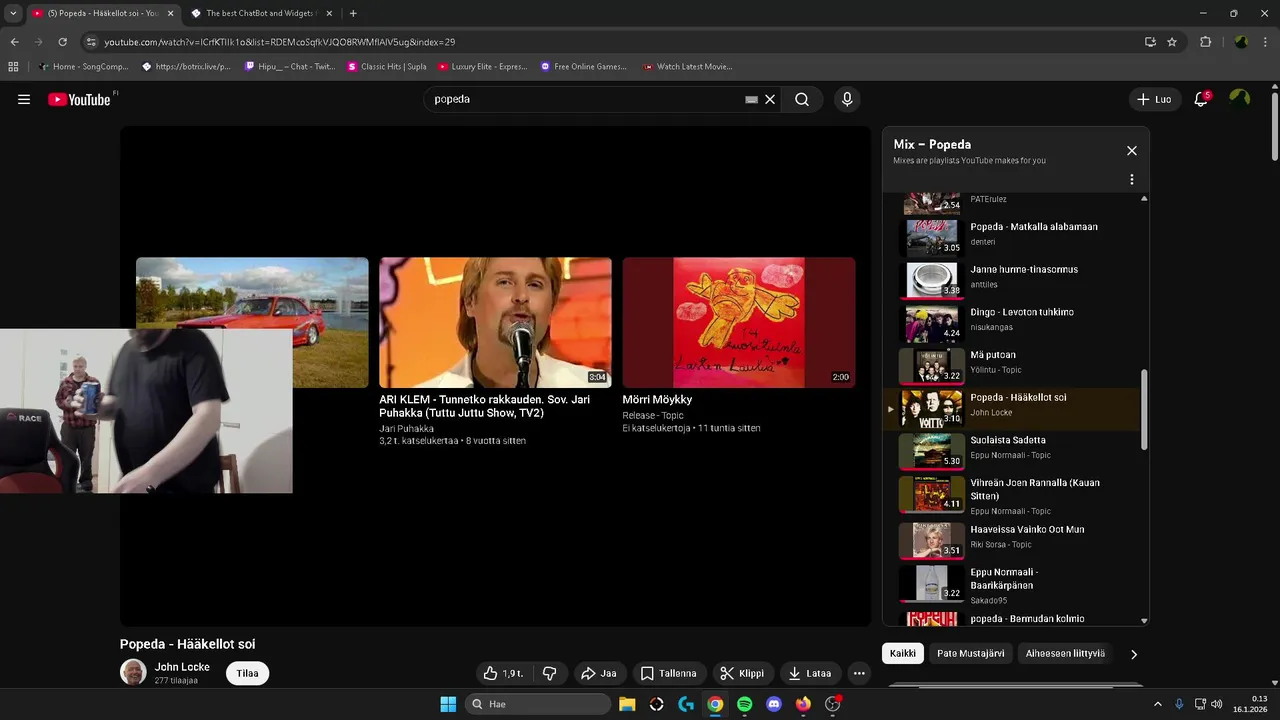Open the YouTube guide hamburger menu
The width and height of the screenshot is (1280, 720).
(x=24, y=99)
